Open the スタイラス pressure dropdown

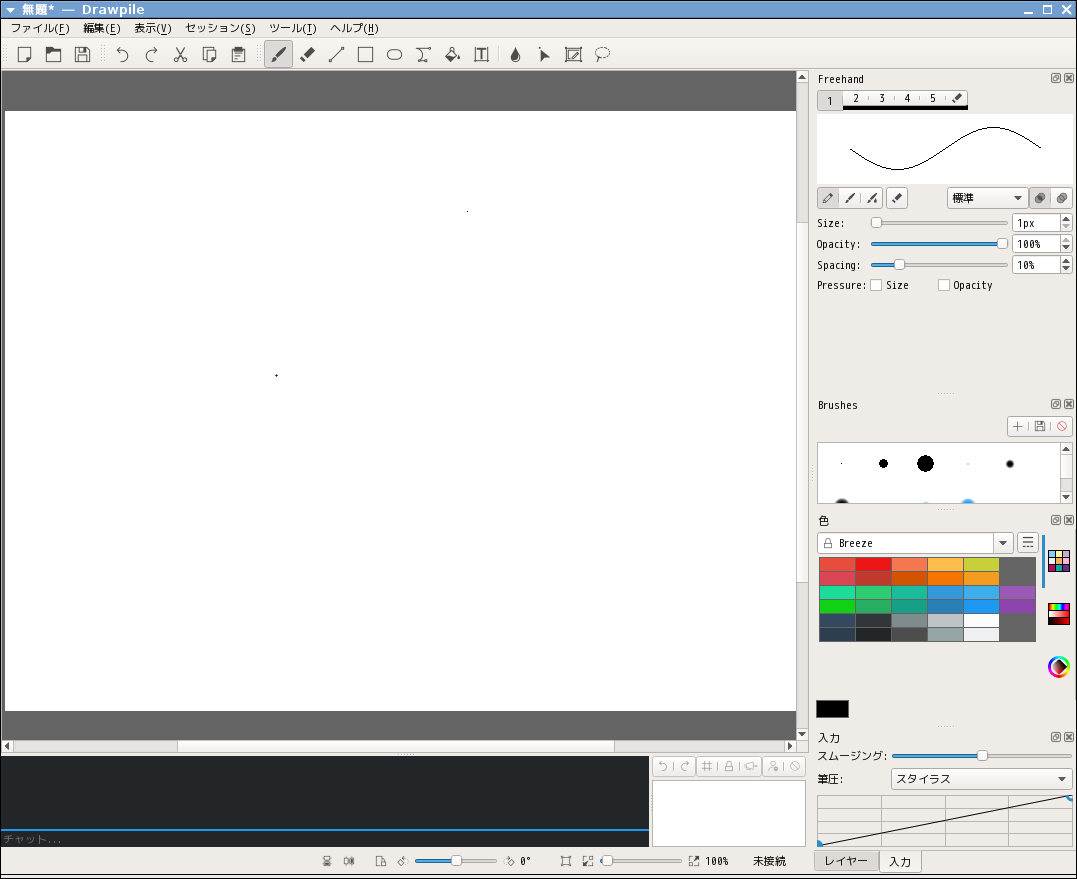[x=981, y=779]
